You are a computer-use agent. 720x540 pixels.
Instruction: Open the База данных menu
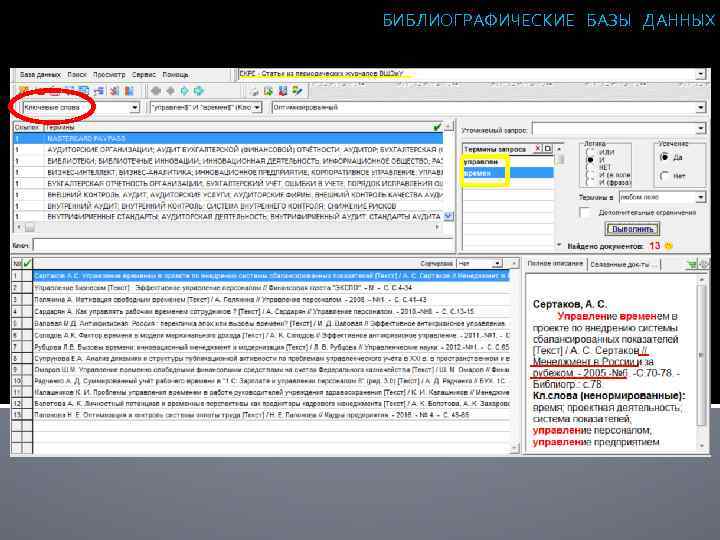(40, 74)
